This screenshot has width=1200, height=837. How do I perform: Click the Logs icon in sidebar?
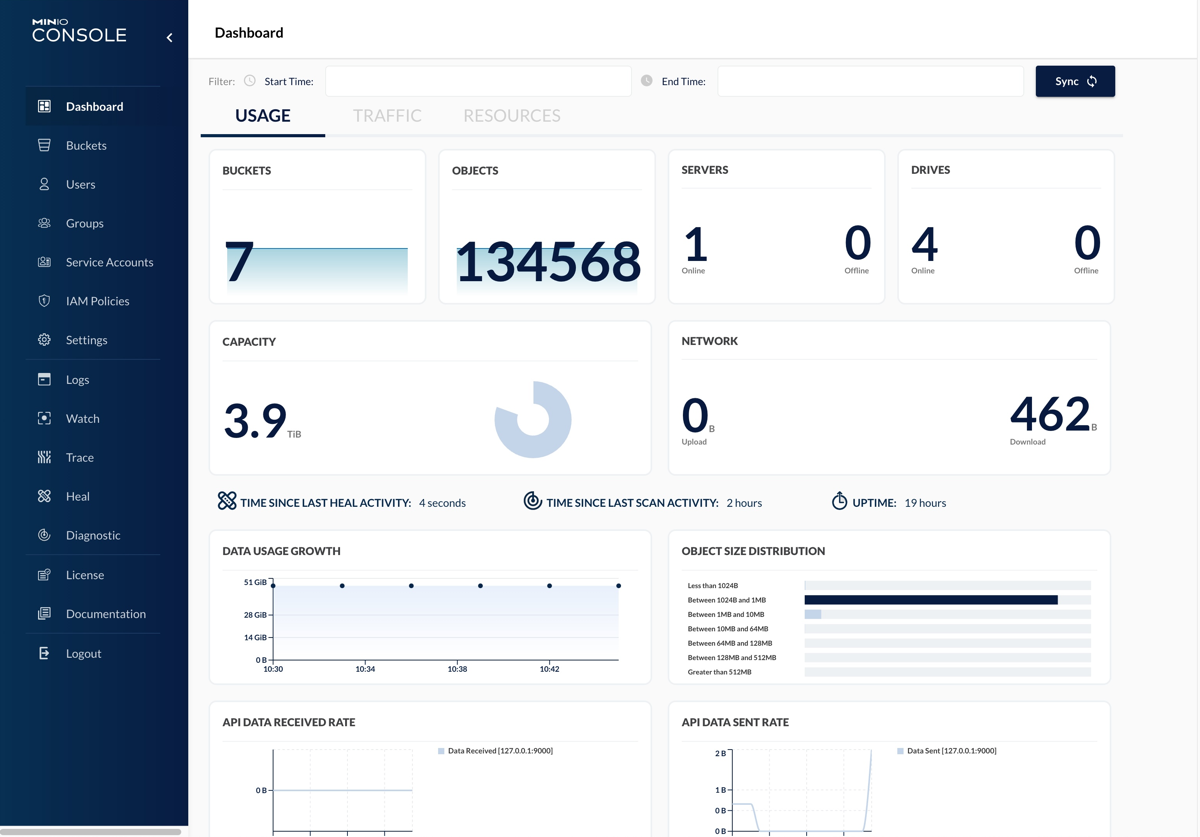pyautogui.click(x=44, y=379)
